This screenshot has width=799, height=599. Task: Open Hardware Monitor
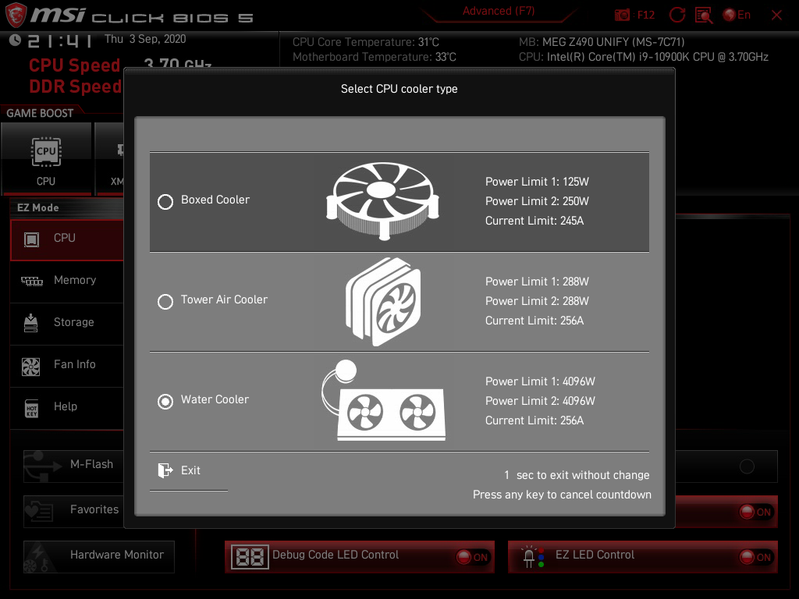click(99, 556)
